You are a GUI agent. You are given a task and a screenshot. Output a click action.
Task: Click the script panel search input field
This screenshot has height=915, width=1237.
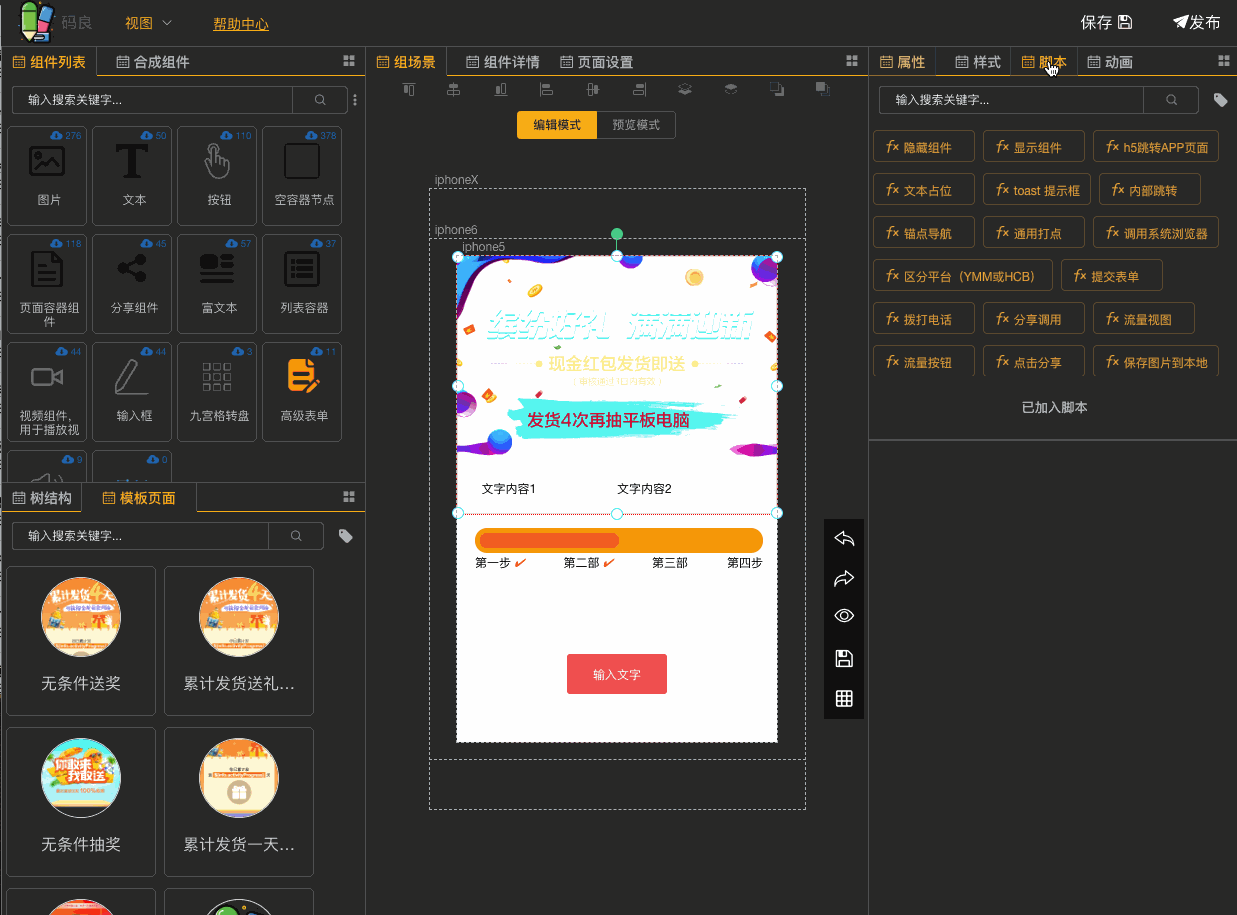coord(1012,100)
